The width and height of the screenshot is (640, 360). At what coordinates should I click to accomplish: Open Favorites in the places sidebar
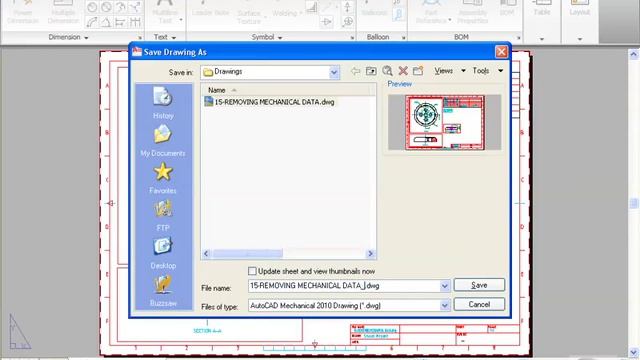163,178
